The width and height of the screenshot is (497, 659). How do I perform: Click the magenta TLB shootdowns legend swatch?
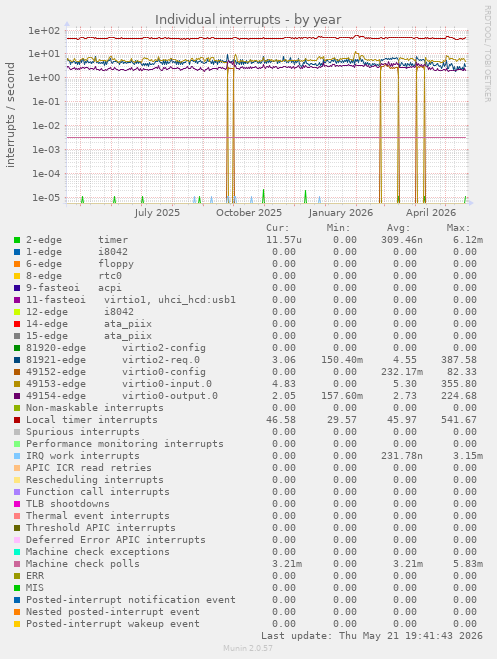(17, 504)
